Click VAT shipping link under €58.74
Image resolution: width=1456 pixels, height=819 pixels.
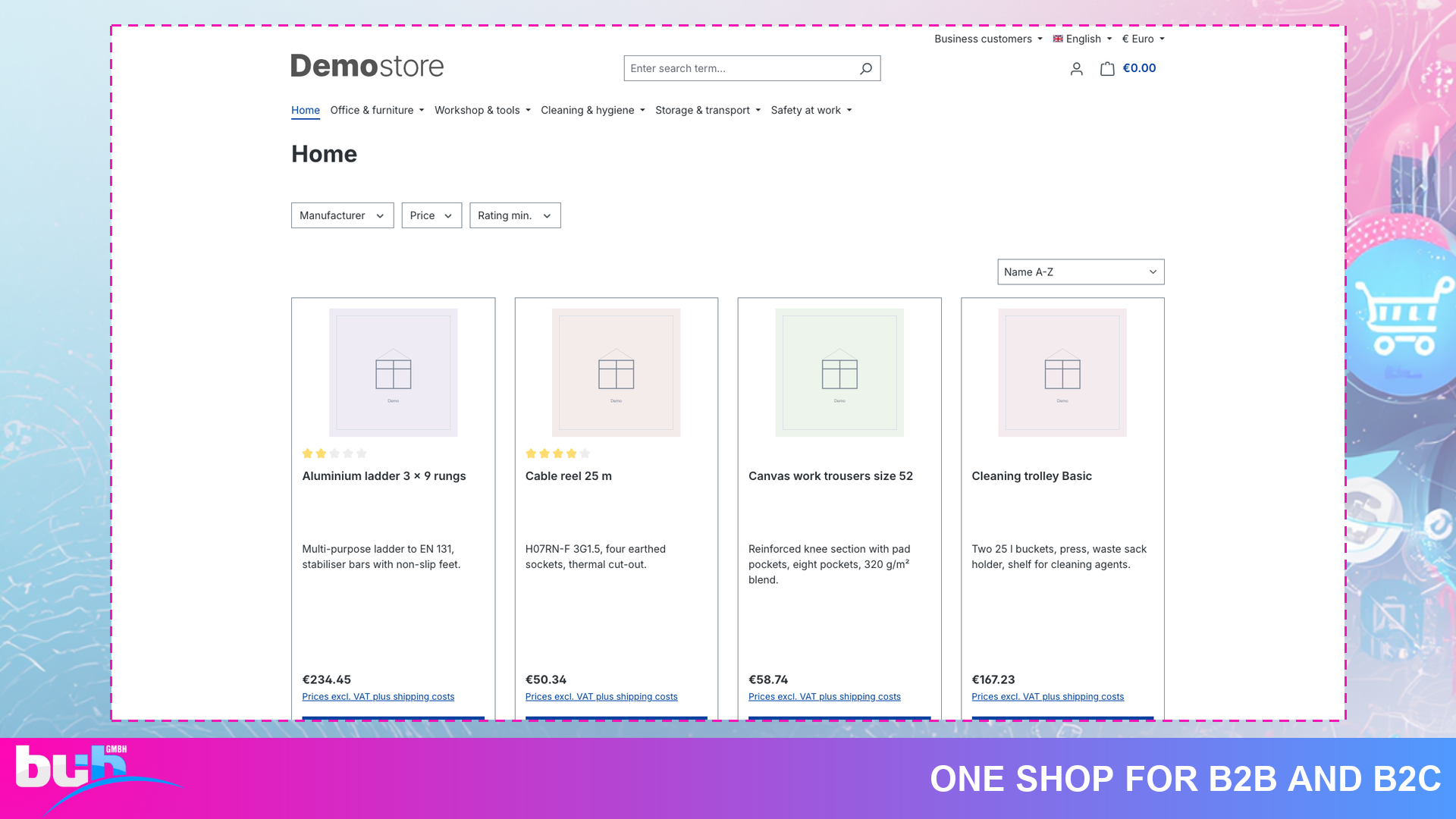tap(824, 697)
